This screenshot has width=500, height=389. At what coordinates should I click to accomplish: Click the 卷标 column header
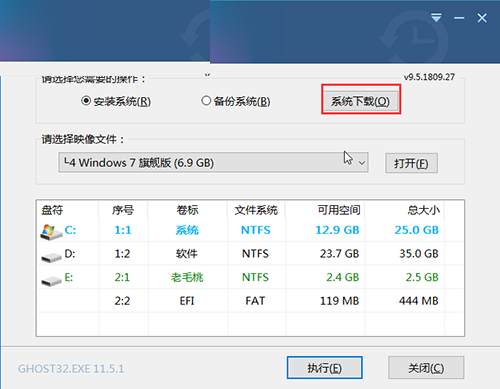(187, 210)
